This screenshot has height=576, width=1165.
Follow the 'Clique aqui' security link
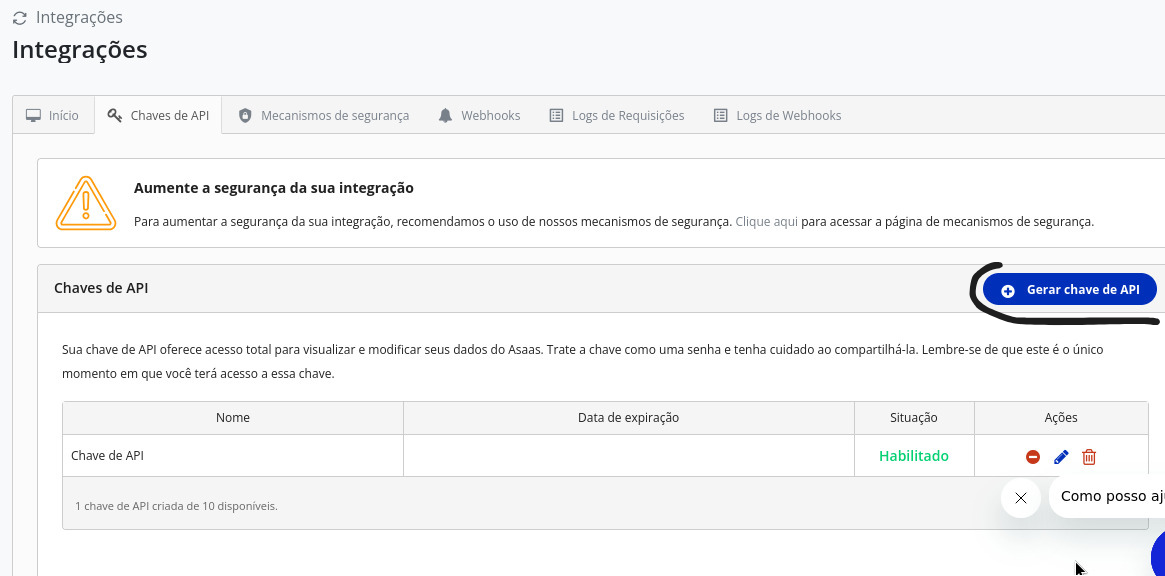(x=766, y=222)
